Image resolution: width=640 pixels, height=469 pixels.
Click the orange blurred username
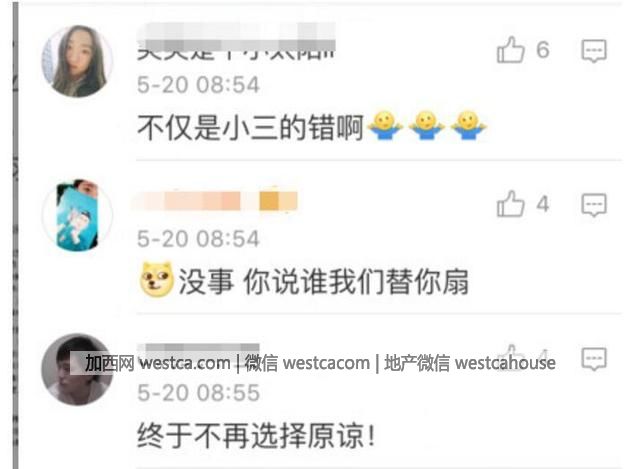pos(216,201)
